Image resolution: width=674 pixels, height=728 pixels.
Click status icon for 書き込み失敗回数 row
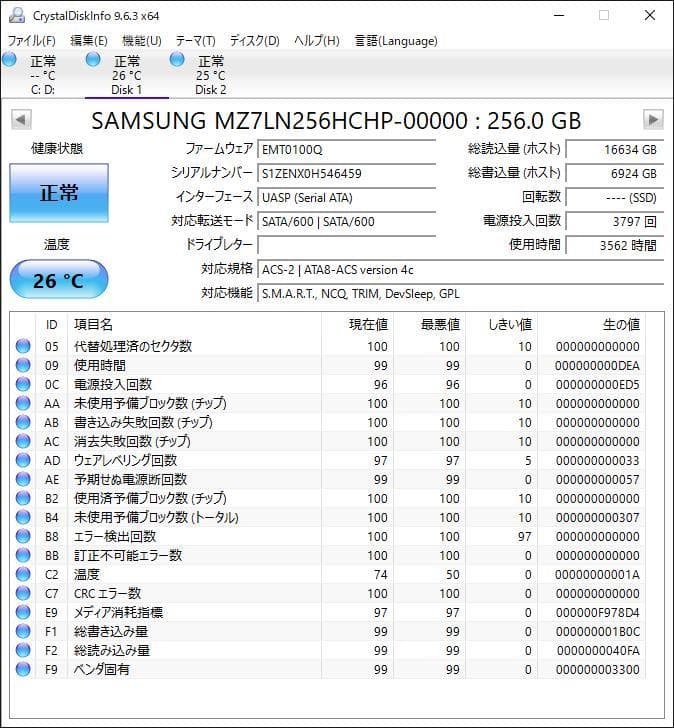pos(23,422)
